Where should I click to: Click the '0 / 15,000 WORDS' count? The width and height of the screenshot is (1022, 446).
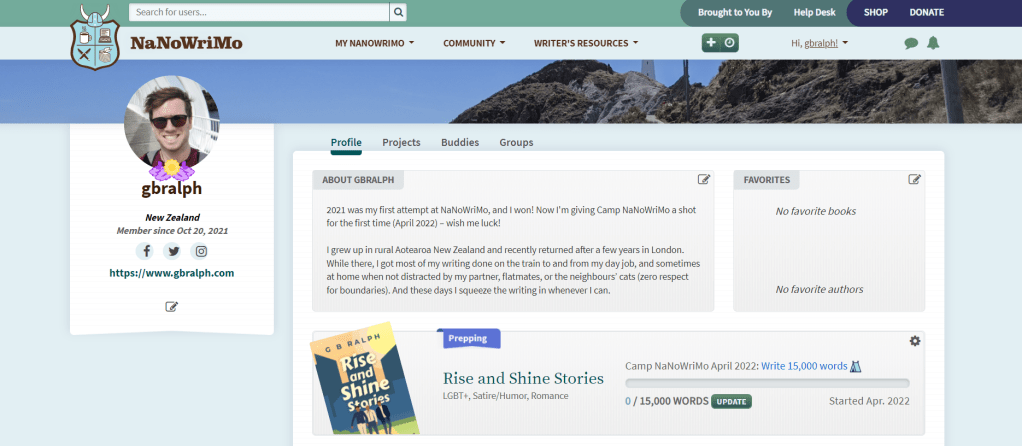click(x=666, y=402)
